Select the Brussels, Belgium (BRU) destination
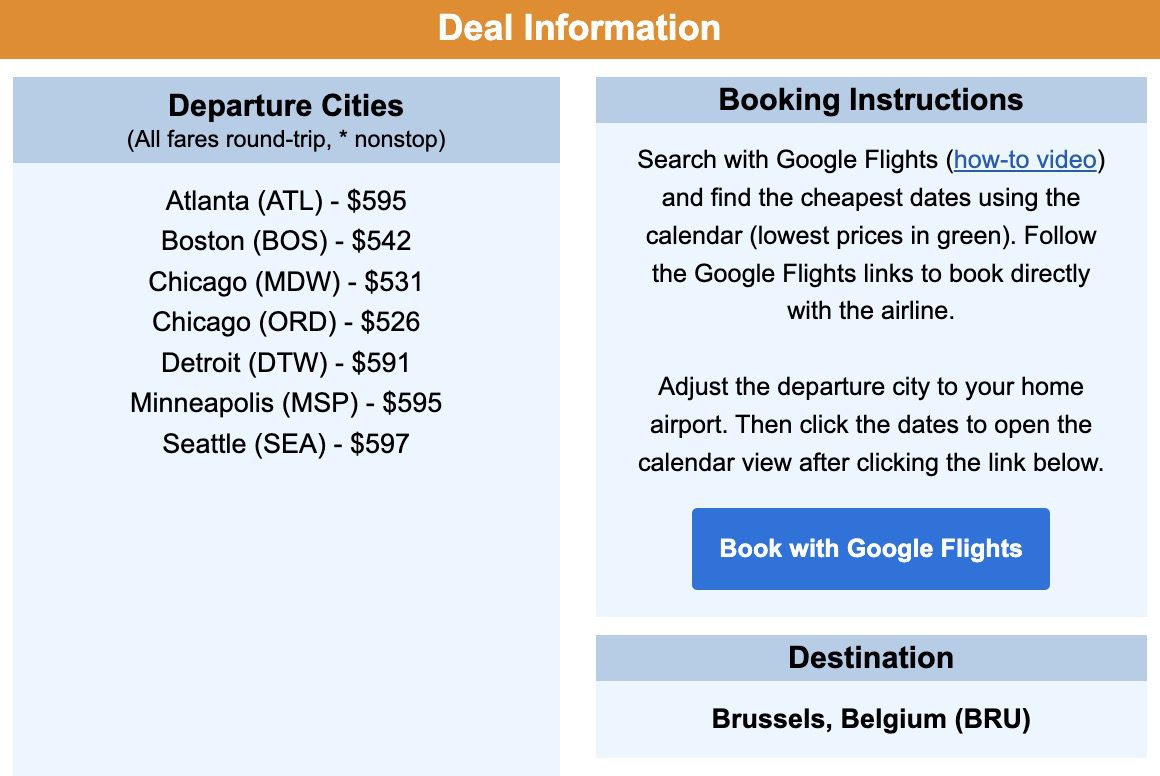Viewport: 1160px width, 776px height. click(870, 719)
